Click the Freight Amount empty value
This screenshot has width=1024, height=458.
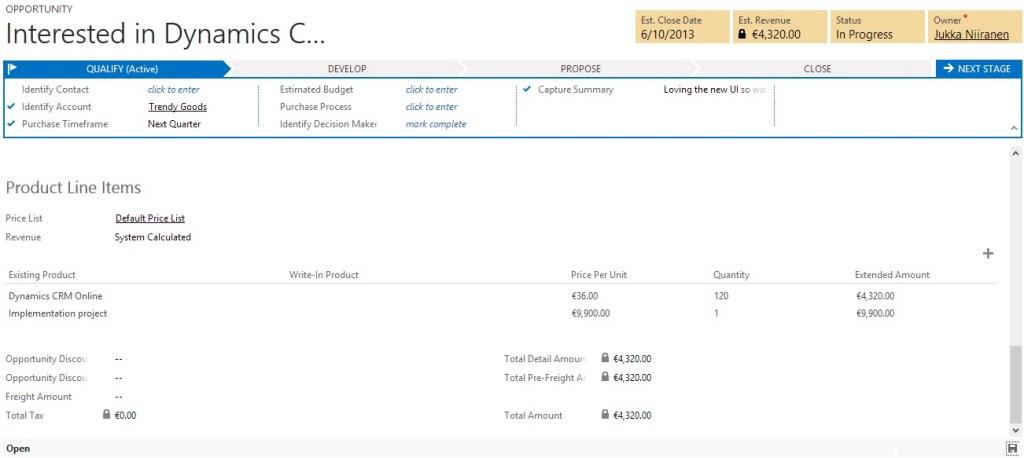click(x=118, y=397)
